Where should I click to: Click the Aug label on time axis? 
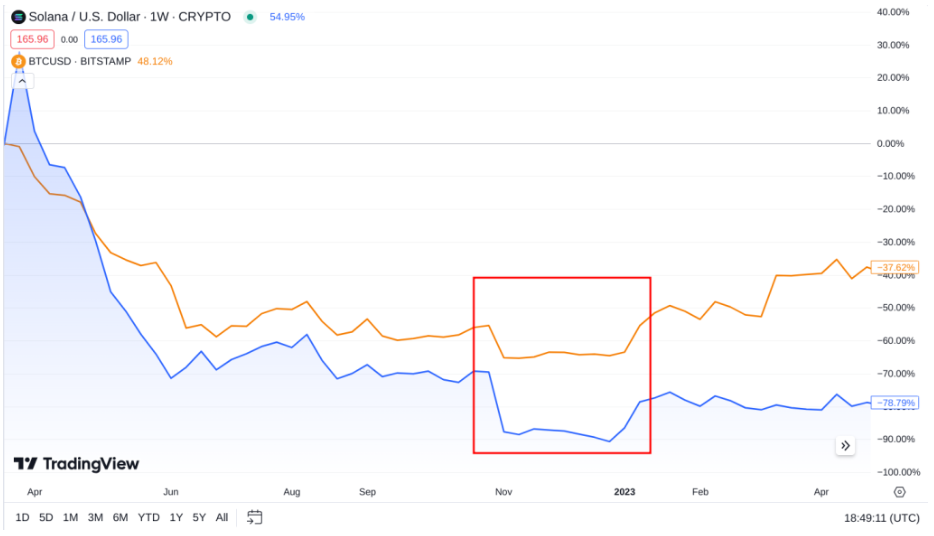pos(292,492)
